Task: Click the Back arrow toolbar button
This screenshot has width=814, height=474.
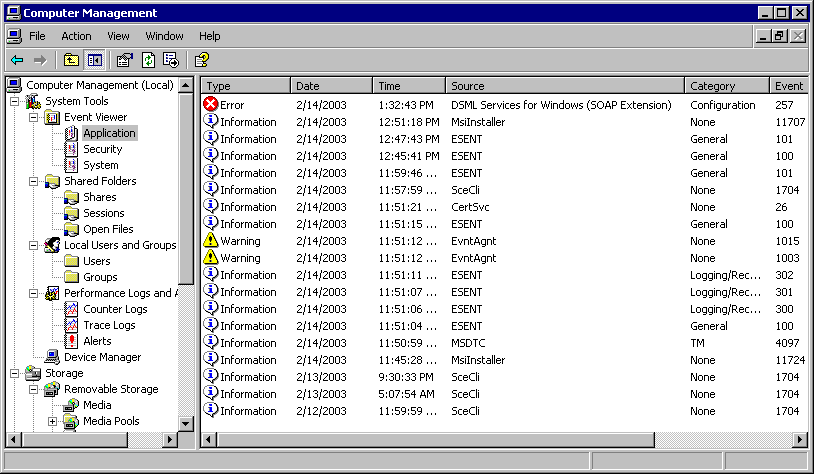Action: (17, 60)
